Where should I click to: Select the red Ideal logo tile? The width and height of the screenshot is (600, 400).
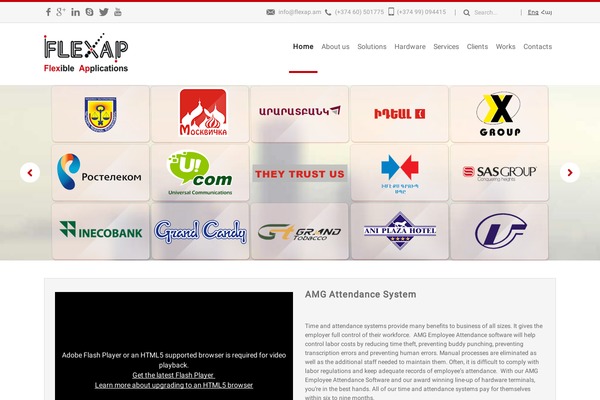point(399,114)
